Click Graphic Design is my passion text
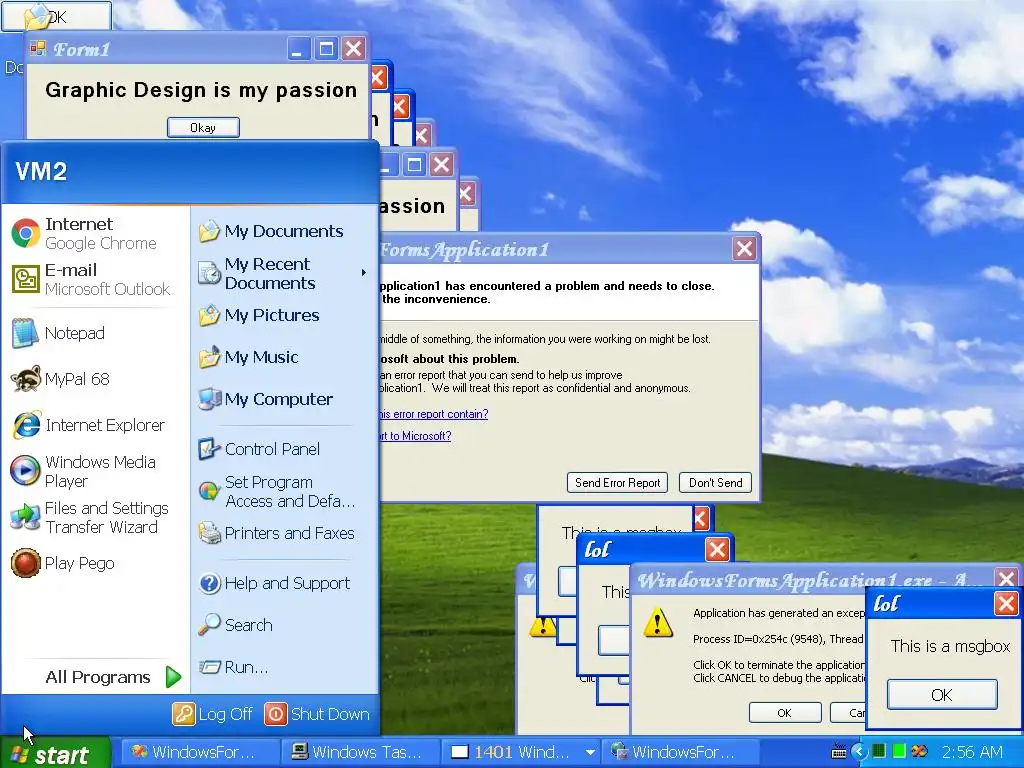This screenshot has height=768, width=1024. [201, 90]
